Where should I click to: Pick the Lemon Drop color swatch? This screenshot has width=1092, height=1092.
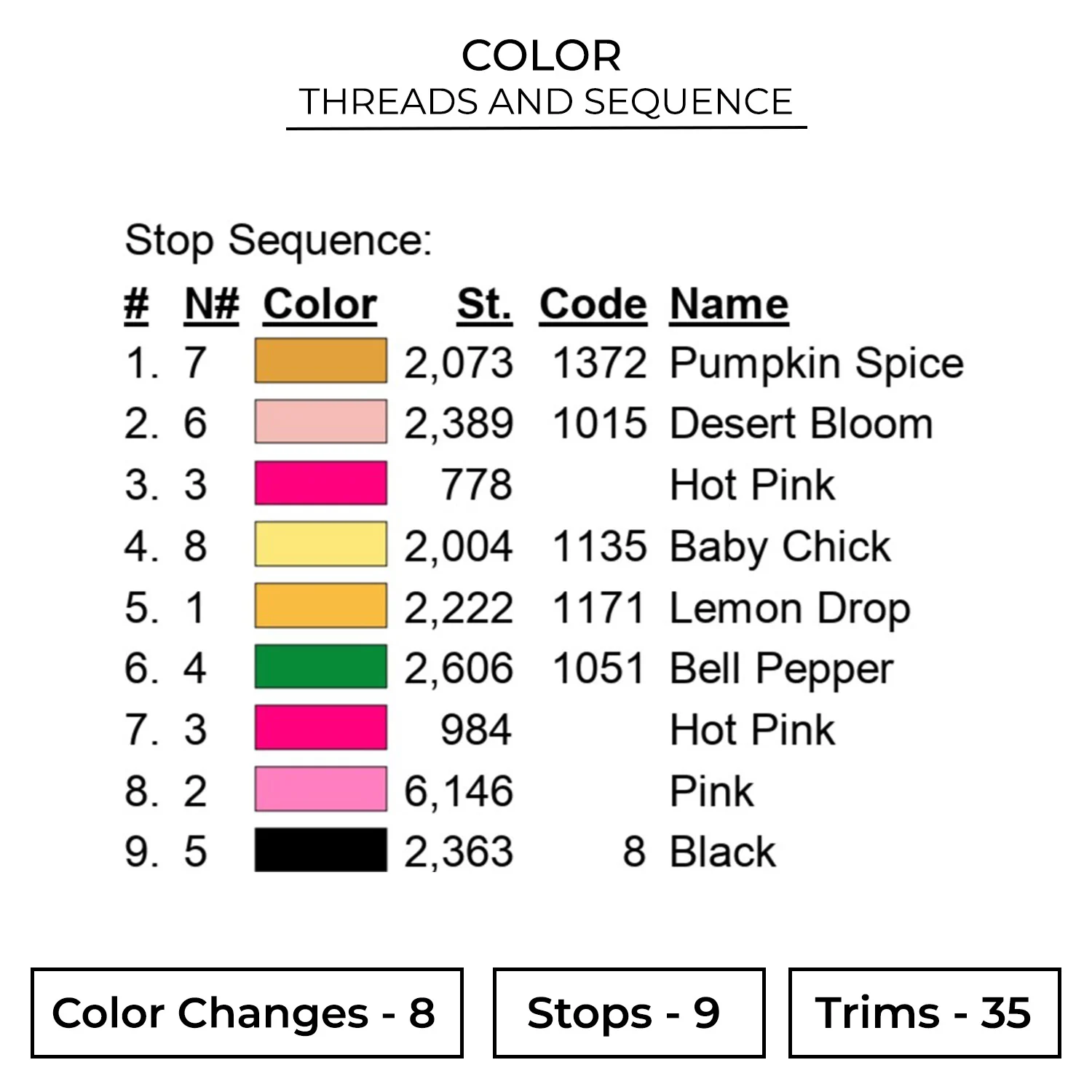click(x=320, y=606)
